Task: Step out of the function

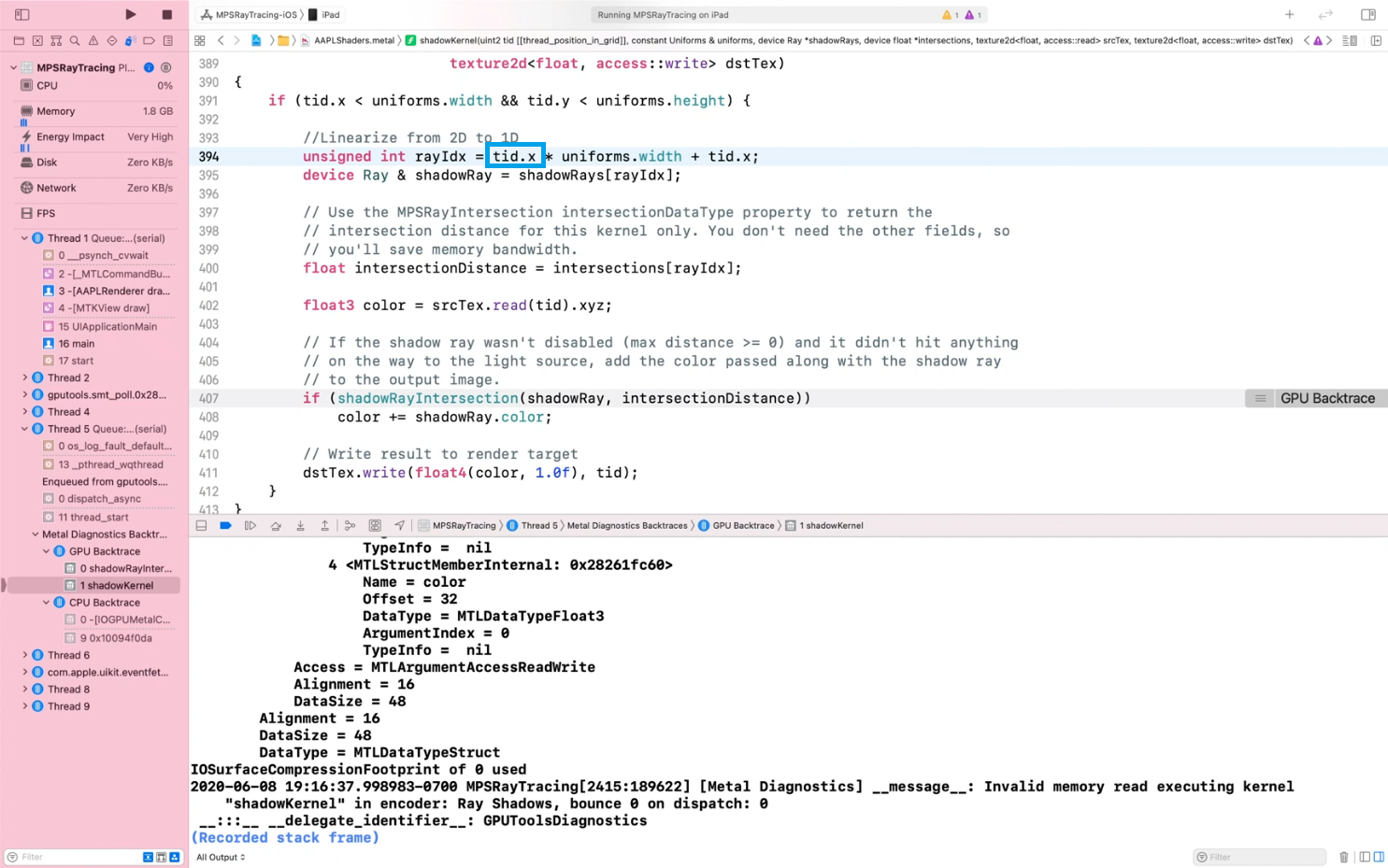Action: click(325, 526)
